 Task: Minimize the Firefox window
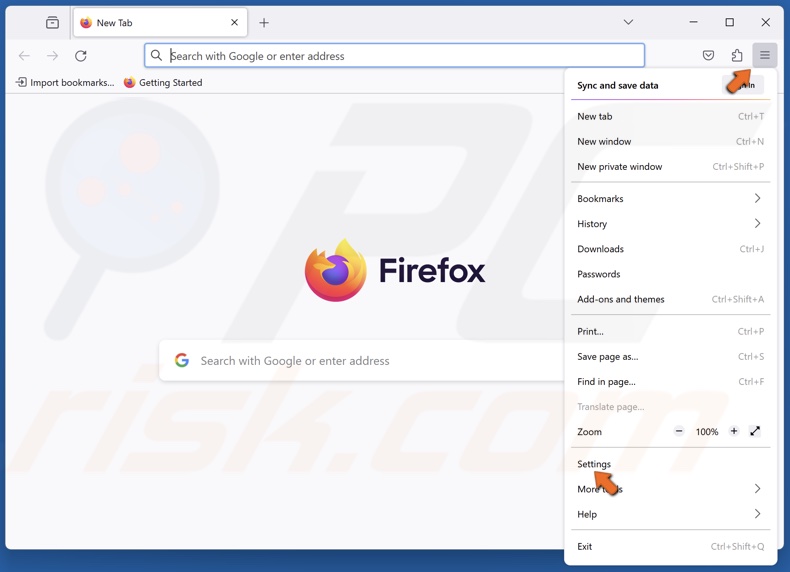click(694, 22)
